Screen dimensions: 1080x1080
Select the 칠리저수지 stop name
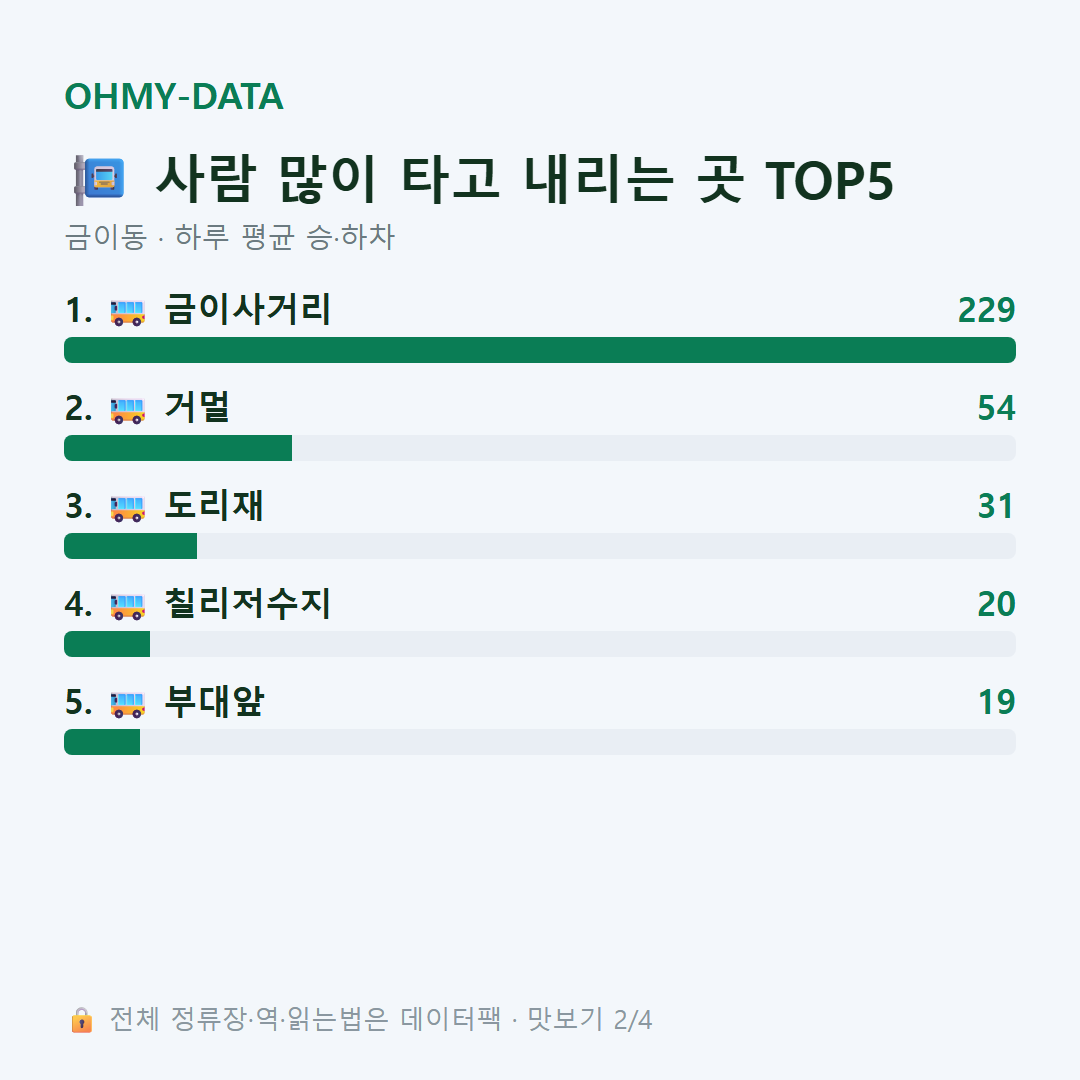coord(248,603)
